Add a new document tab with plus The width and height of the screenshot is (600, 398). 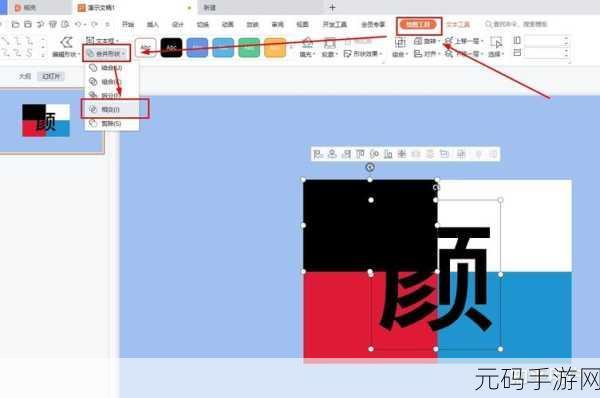[332, 7]
